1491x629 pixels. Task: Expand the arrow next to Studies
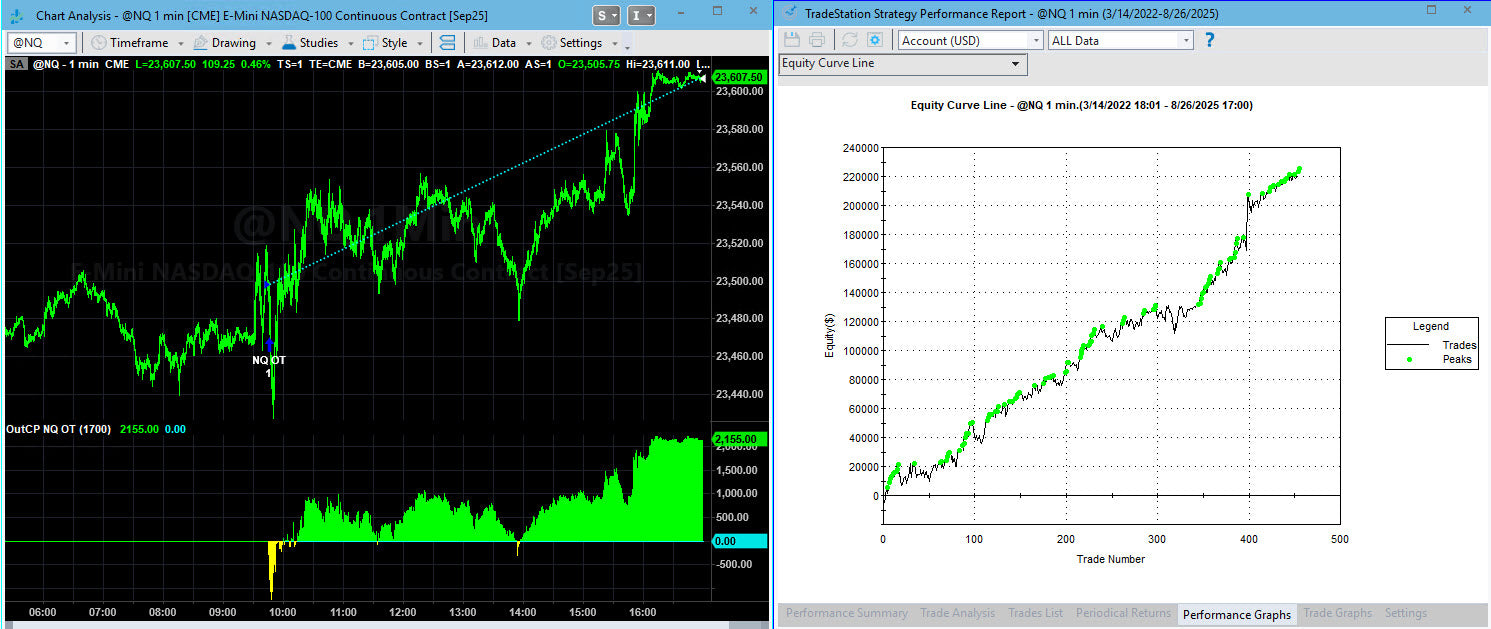point(350,44)
